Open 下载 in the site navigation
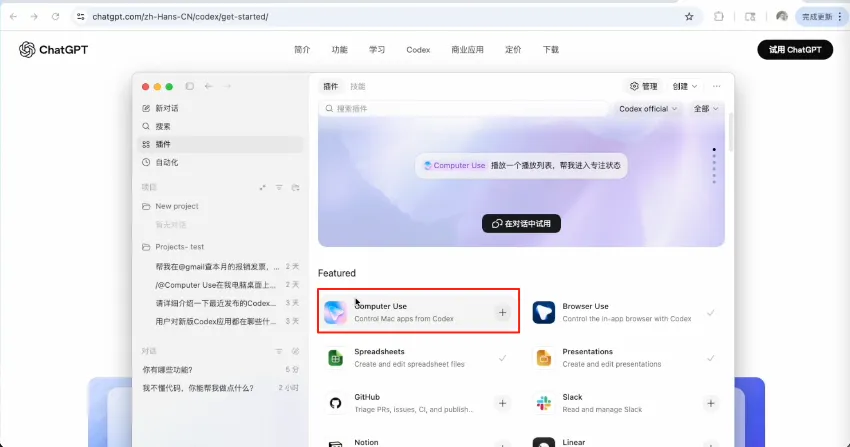This screenshot has height=447, width=850. [x=551, y=50]
